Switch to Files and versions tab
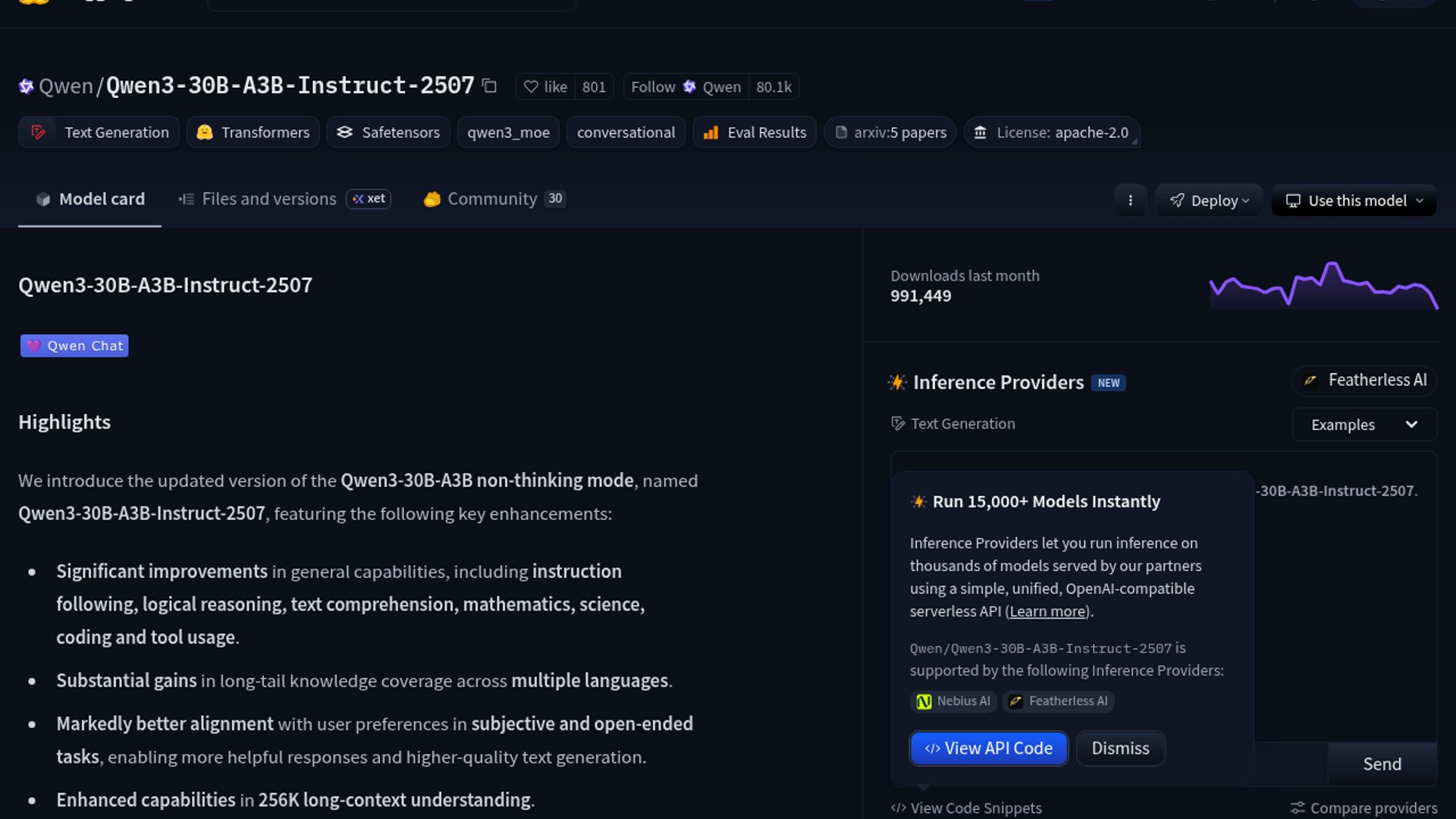This screenshot has width=1456, height=819. [x=268, y=199]
